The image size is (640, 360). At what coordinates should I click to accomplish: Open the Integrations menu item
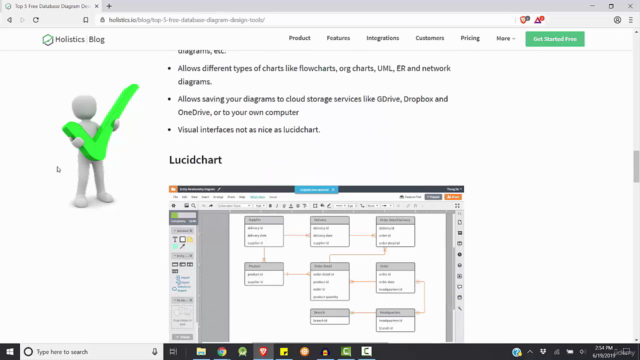point(383,38)
